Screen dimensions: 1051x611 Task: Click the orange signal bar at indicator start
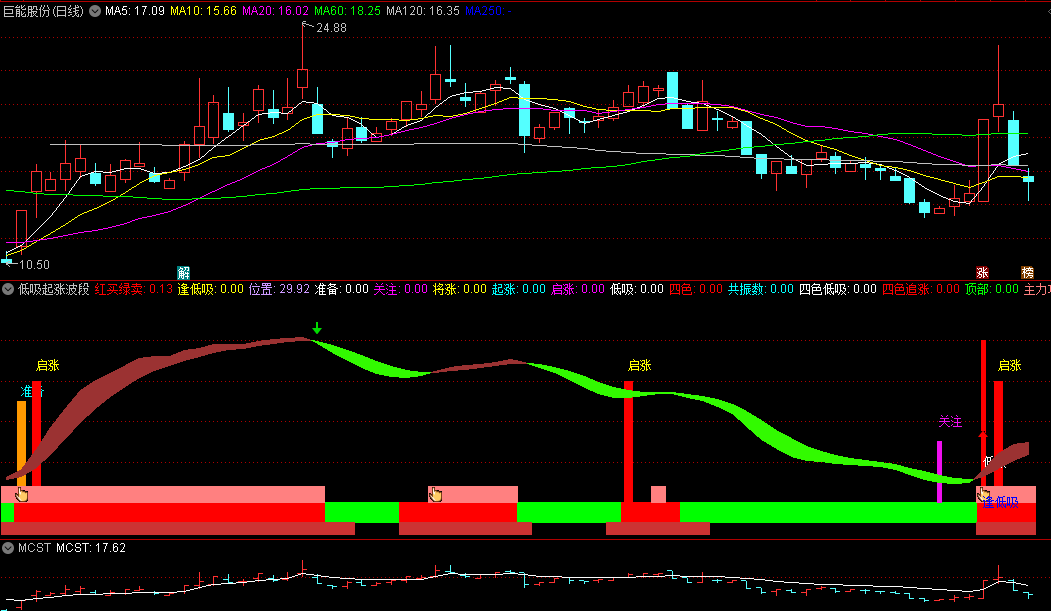coord(21,444)
